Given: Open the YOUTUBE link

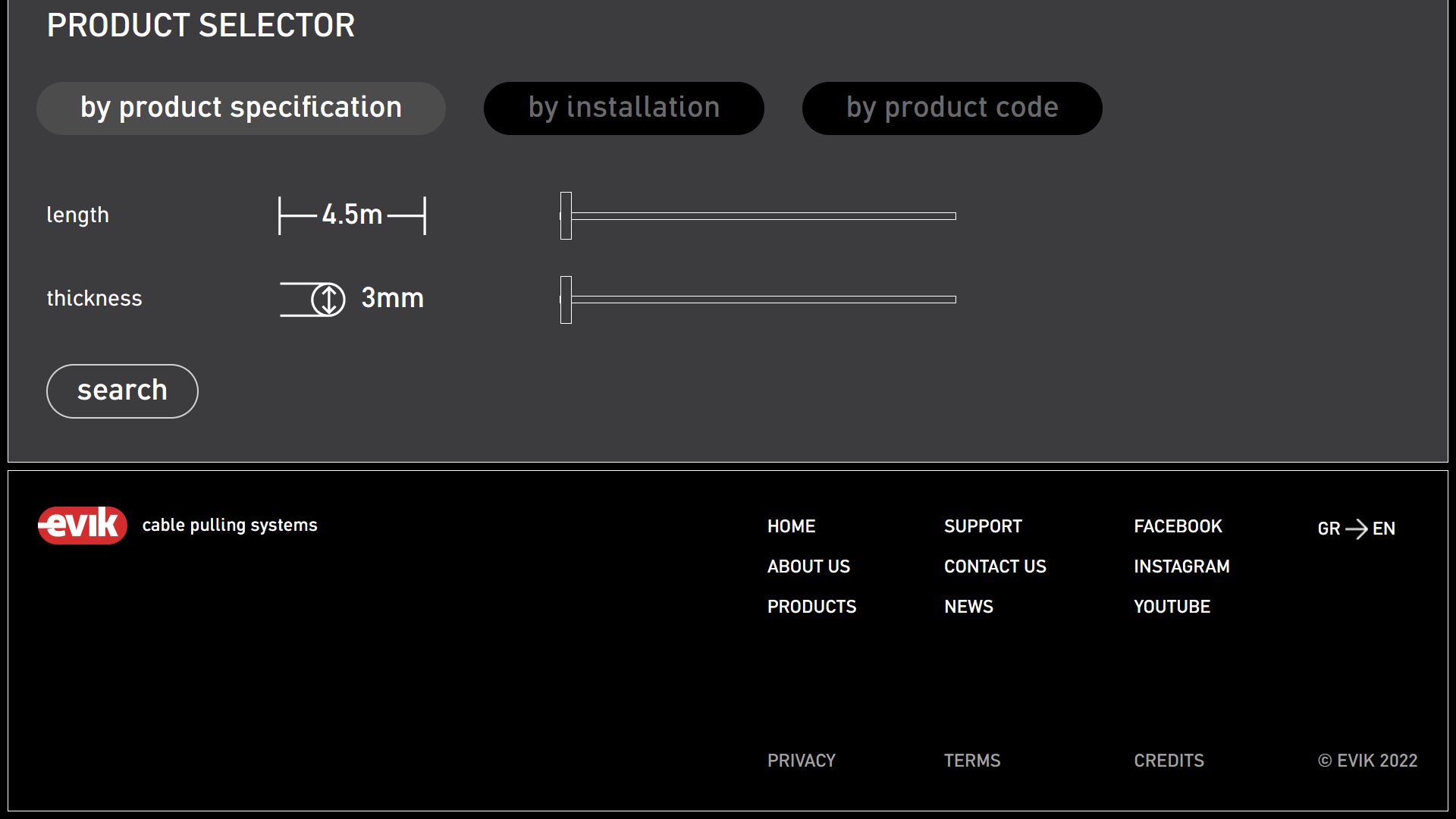Looking at the screenshot, I should point(1172,607).
